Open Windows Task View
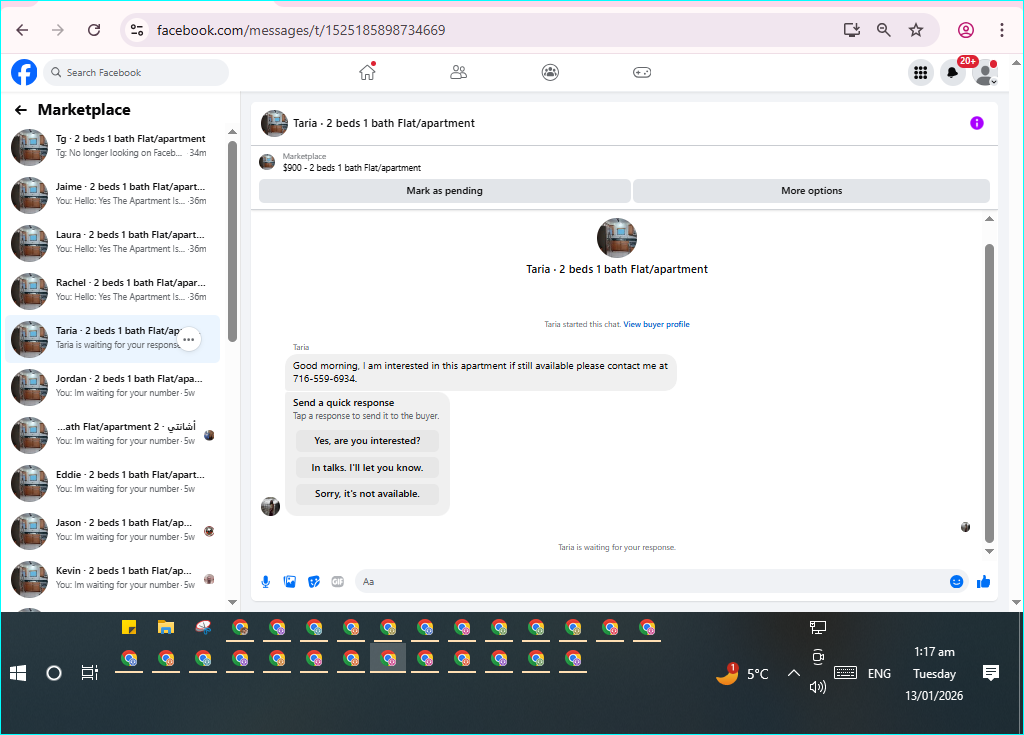This screenshot has height=735, width=1024. tap(89, 673)
